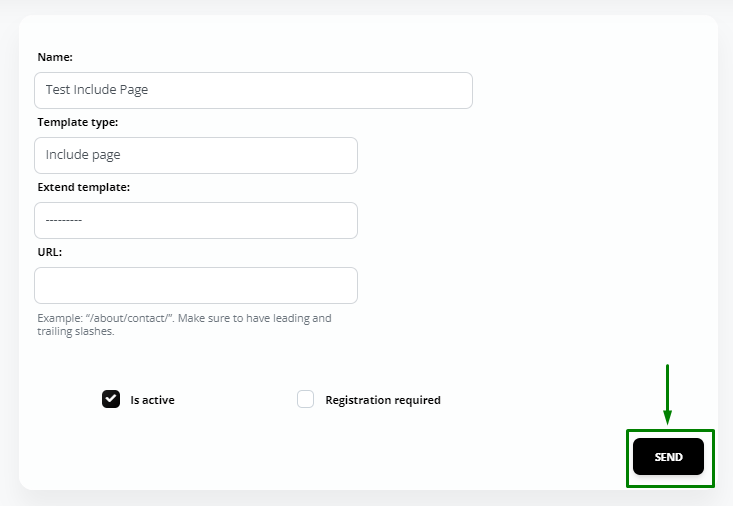Enable the Registration required checkbox
The width and height of the screenshot is (733, 506).
tap(306, 399)
